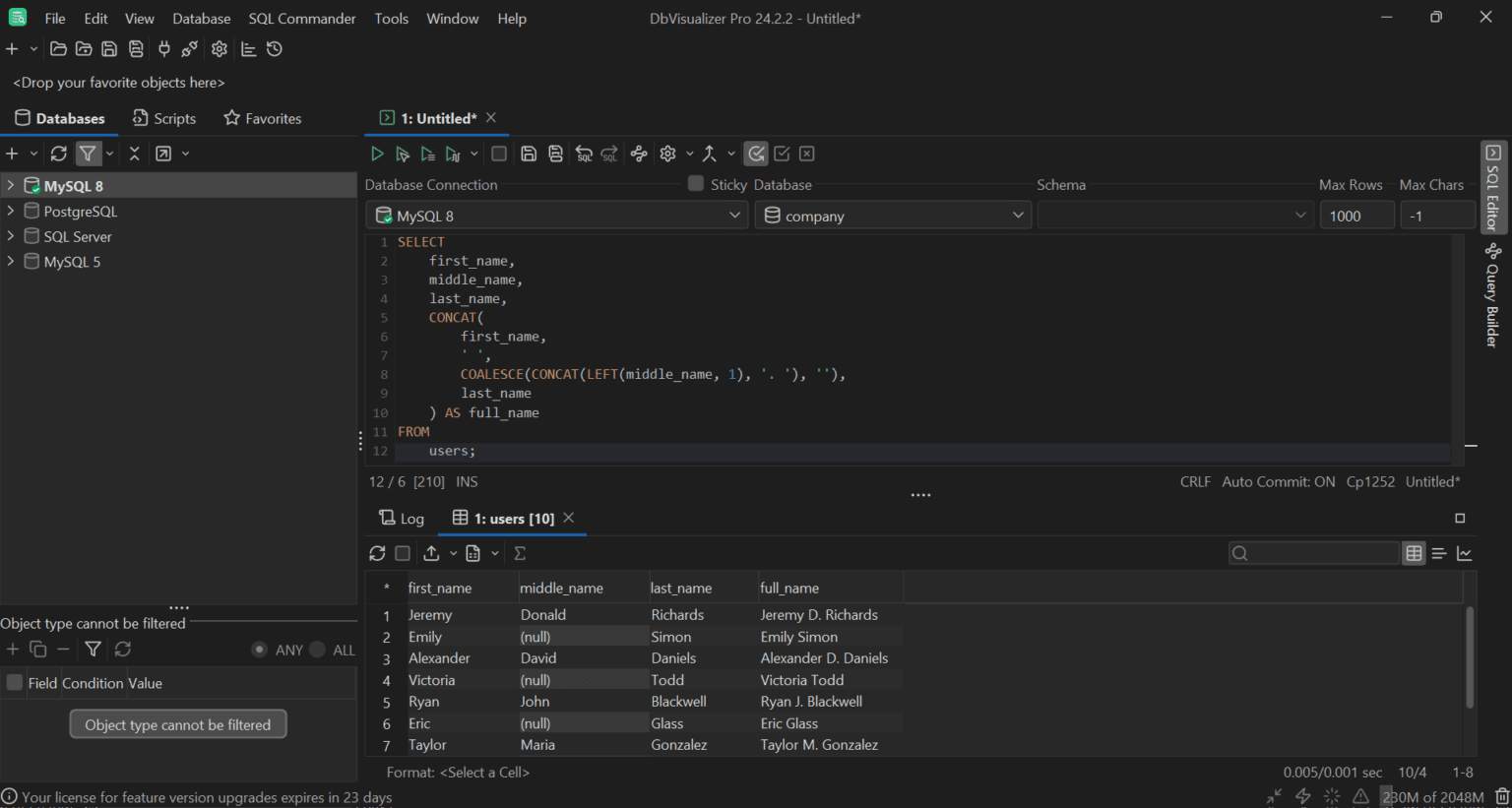Switch results to chart view icon
This screenshot has width=1512, height=808.
pyautogui.click(x=1465, y=553)
